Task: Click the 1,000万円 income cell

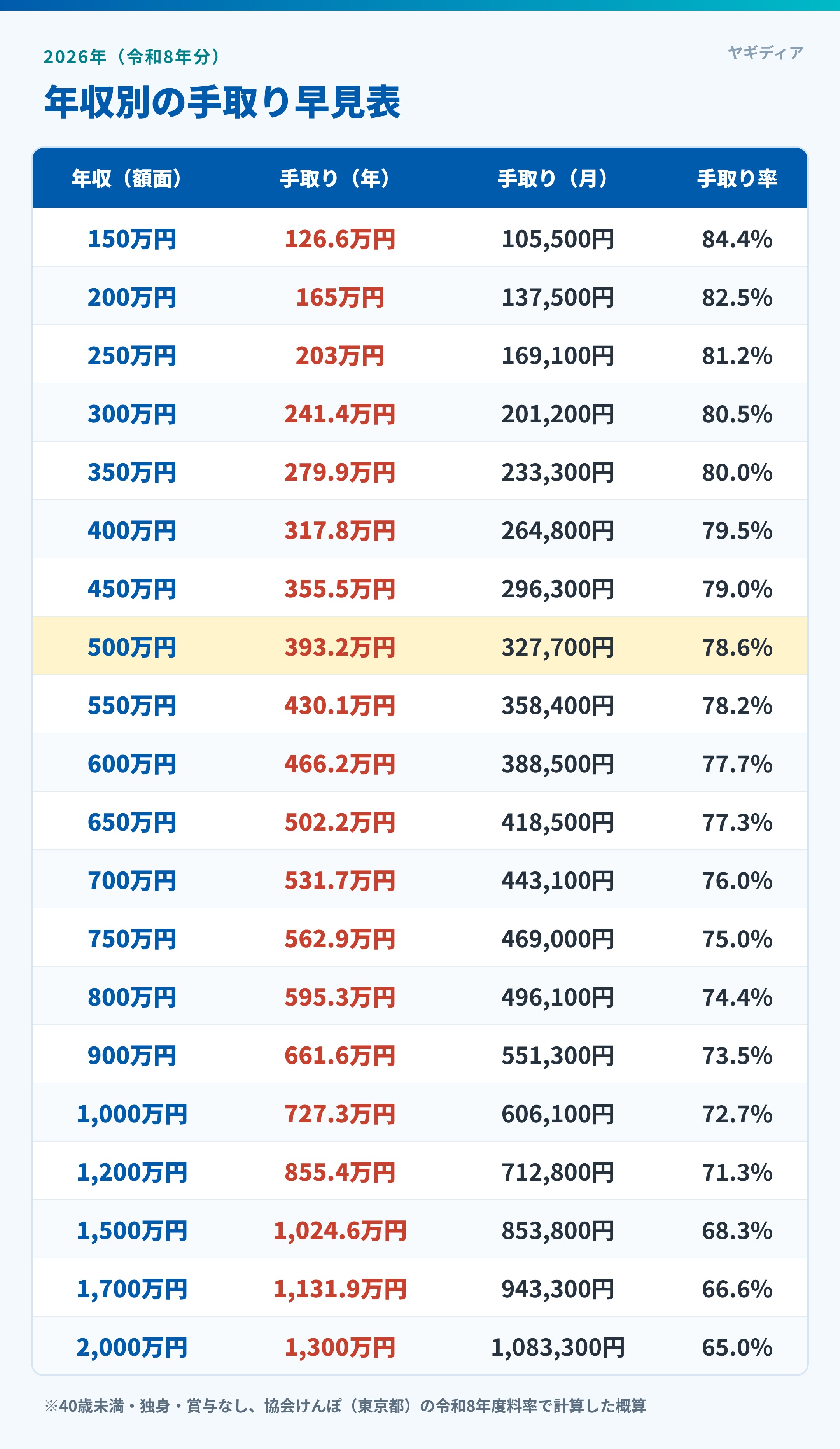Action: tap(132, 1114)
